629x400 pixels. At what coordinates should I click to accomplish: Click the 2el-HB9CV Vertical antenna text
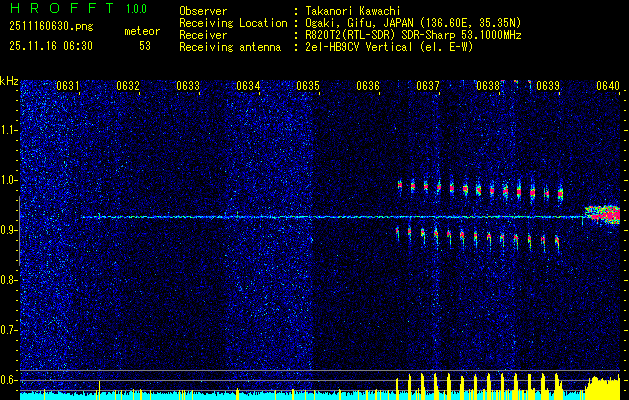coord(389,47)
